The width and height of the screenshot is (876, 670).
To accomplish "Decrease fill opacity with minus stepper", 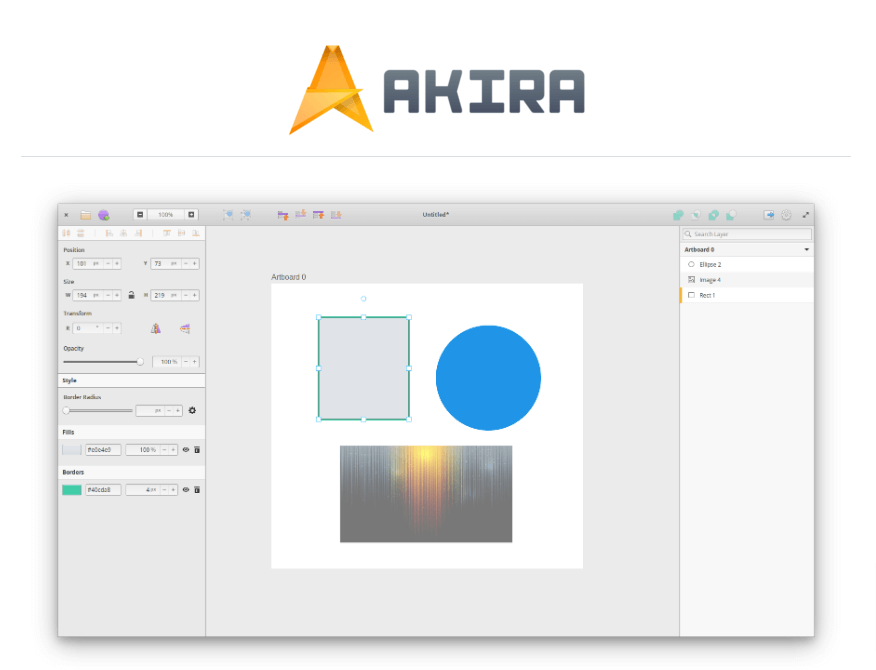I will [164, 449].
